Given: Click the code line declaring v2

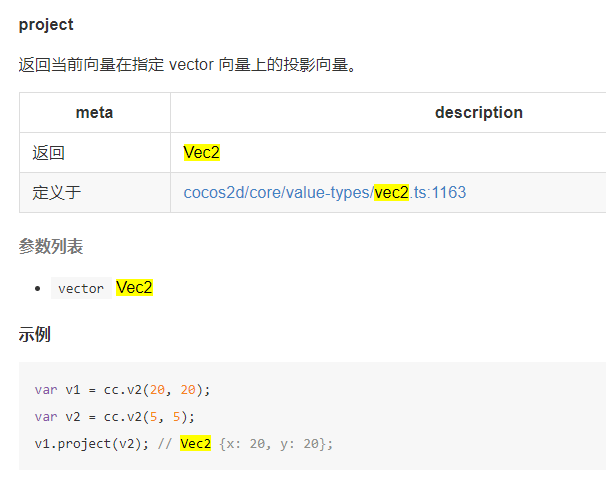Looking at the screenshot, I should 114,416.
